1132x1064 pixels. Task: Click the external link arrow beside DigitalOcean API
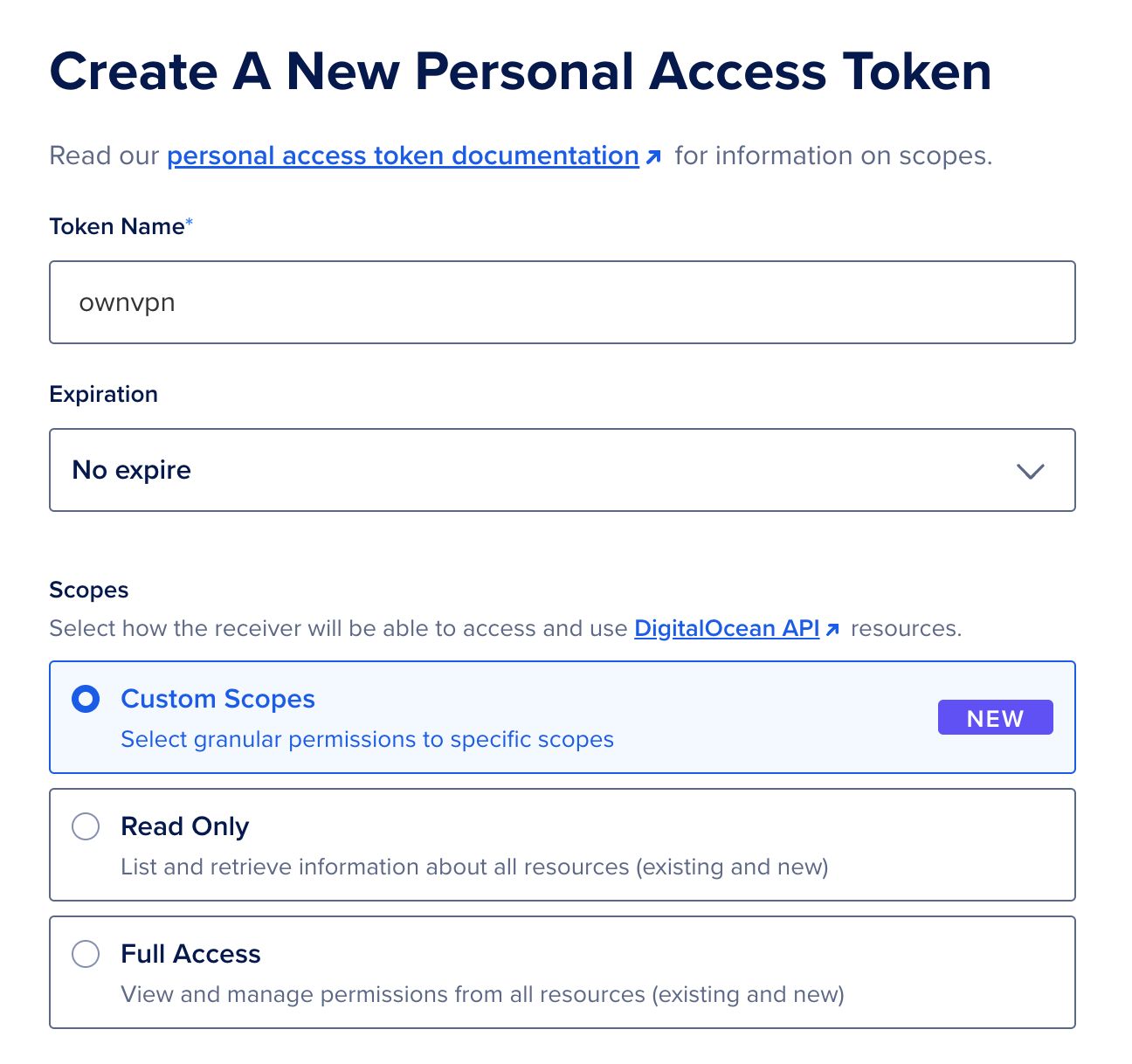point(834,628)
